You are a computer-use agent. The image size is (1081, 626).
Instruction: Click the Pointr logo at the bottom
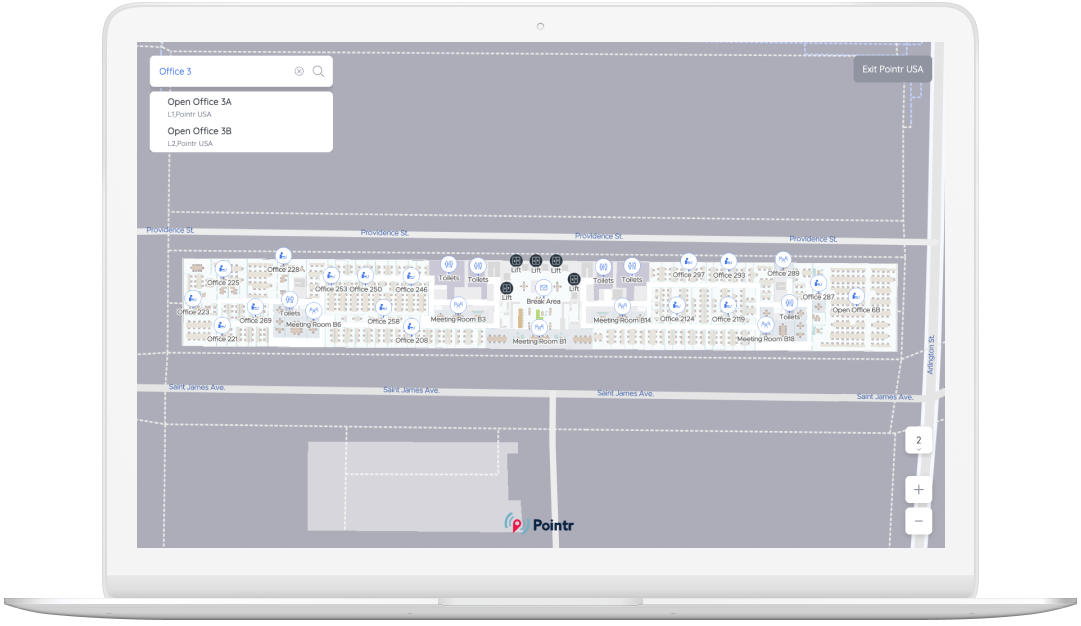(538, 523)
